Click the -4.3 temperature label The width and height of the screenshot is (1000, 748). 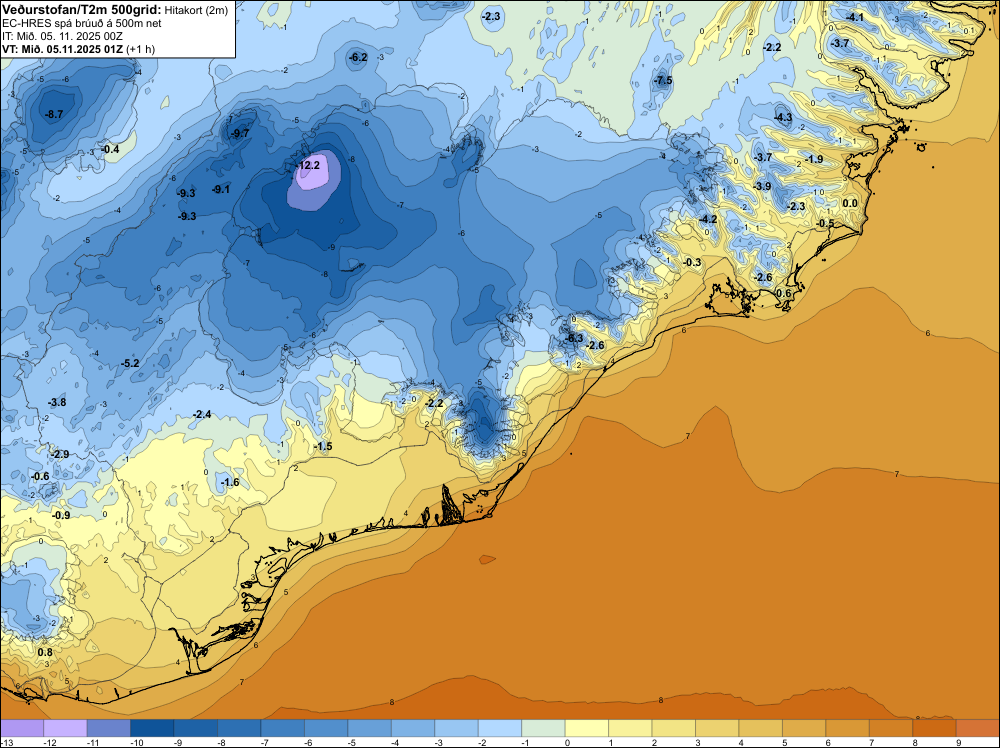[x=783, y=117]
